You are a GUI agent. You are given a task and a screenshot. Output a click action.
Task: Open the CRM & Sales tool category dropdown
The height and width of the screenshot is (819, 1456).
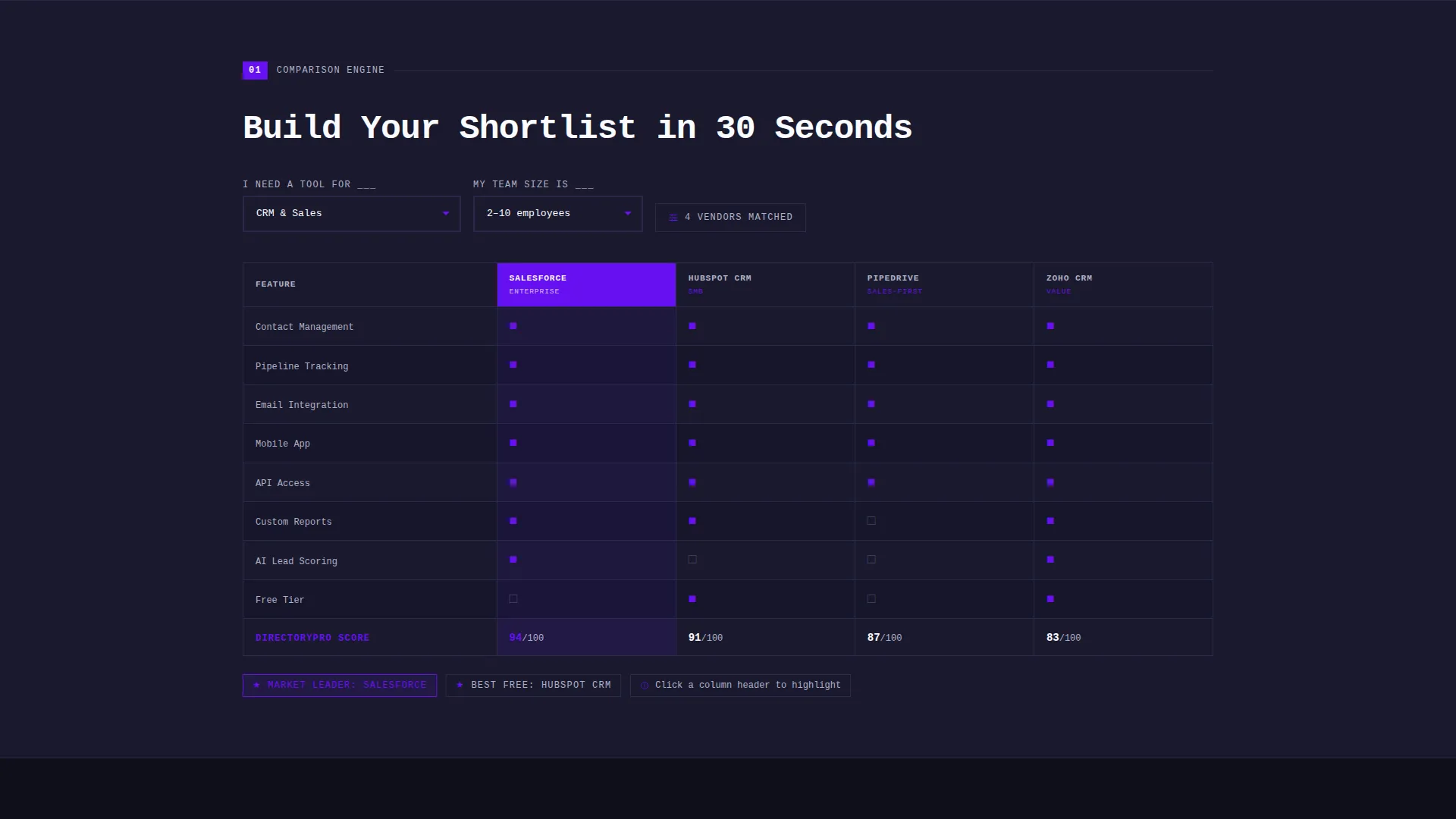click(x=352, y=214)
